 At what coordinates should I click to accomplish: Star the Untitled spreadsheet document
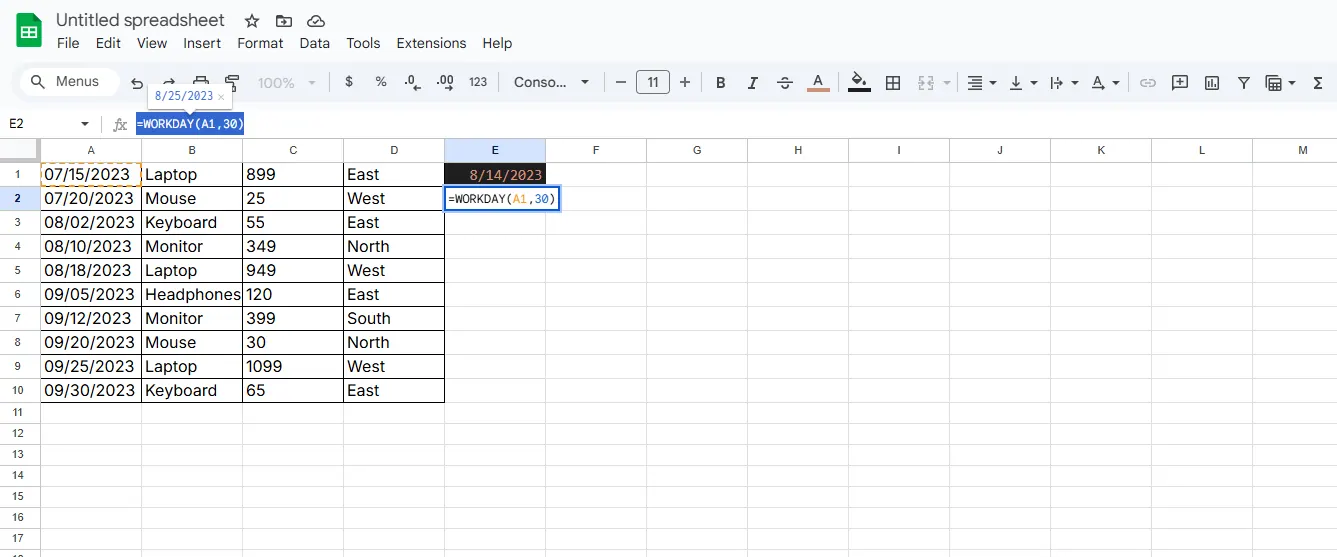click(x=252, y=21)
